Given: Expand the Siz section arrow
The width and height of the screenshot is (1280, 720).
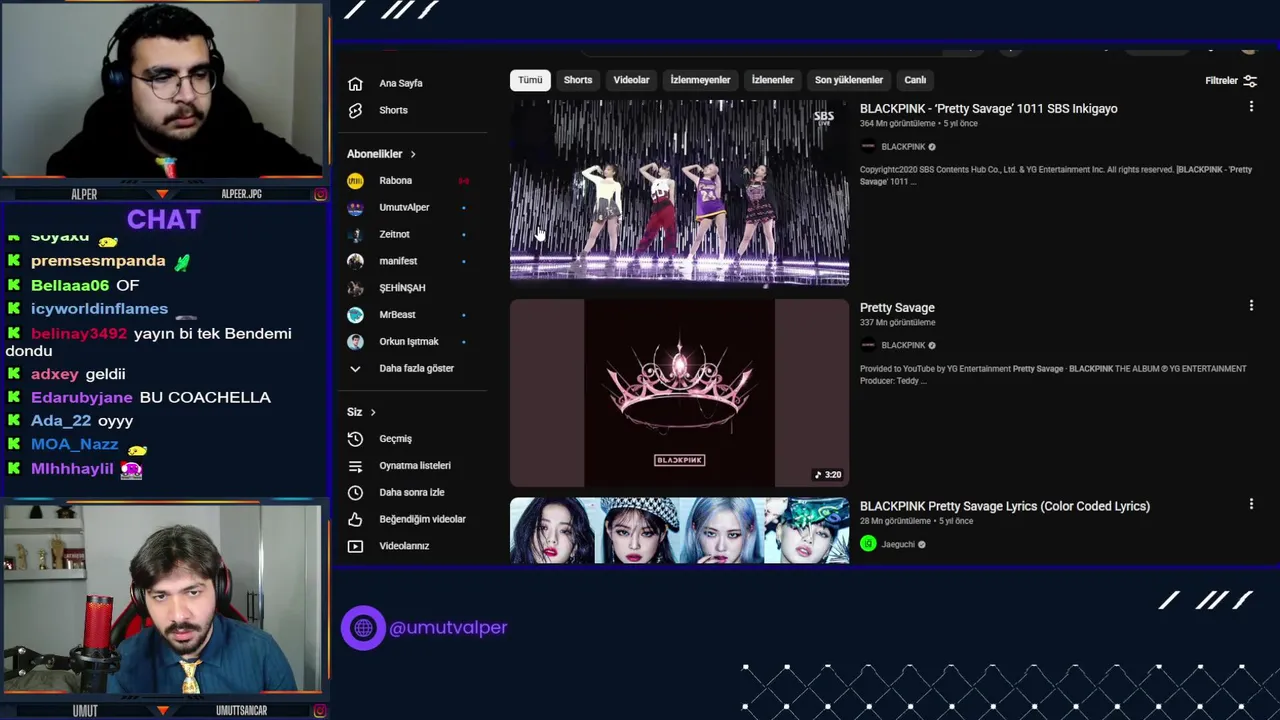Looking at the screenshot, I should [373, 412].
